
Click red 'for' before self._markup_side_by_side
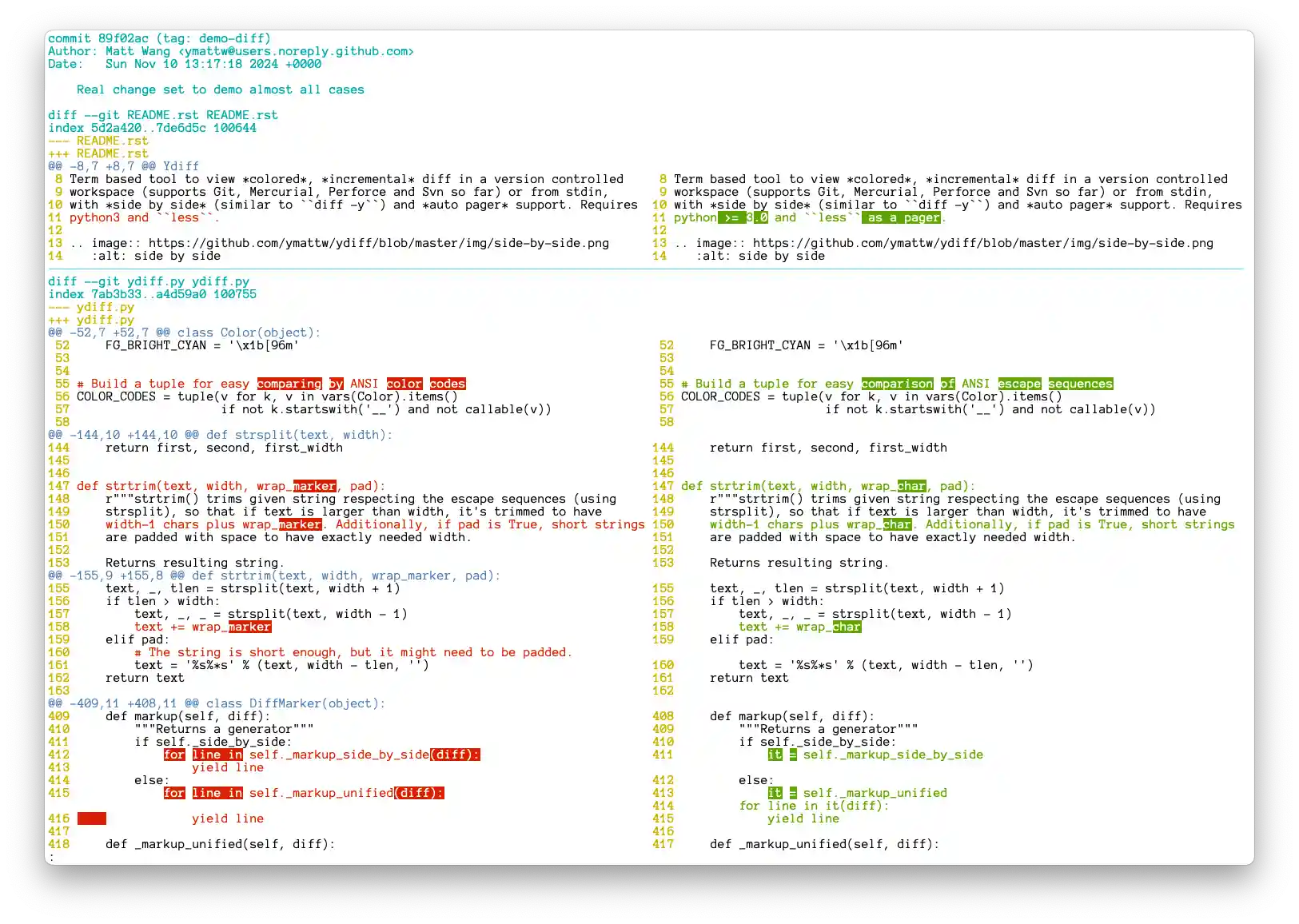click(174, 755)
